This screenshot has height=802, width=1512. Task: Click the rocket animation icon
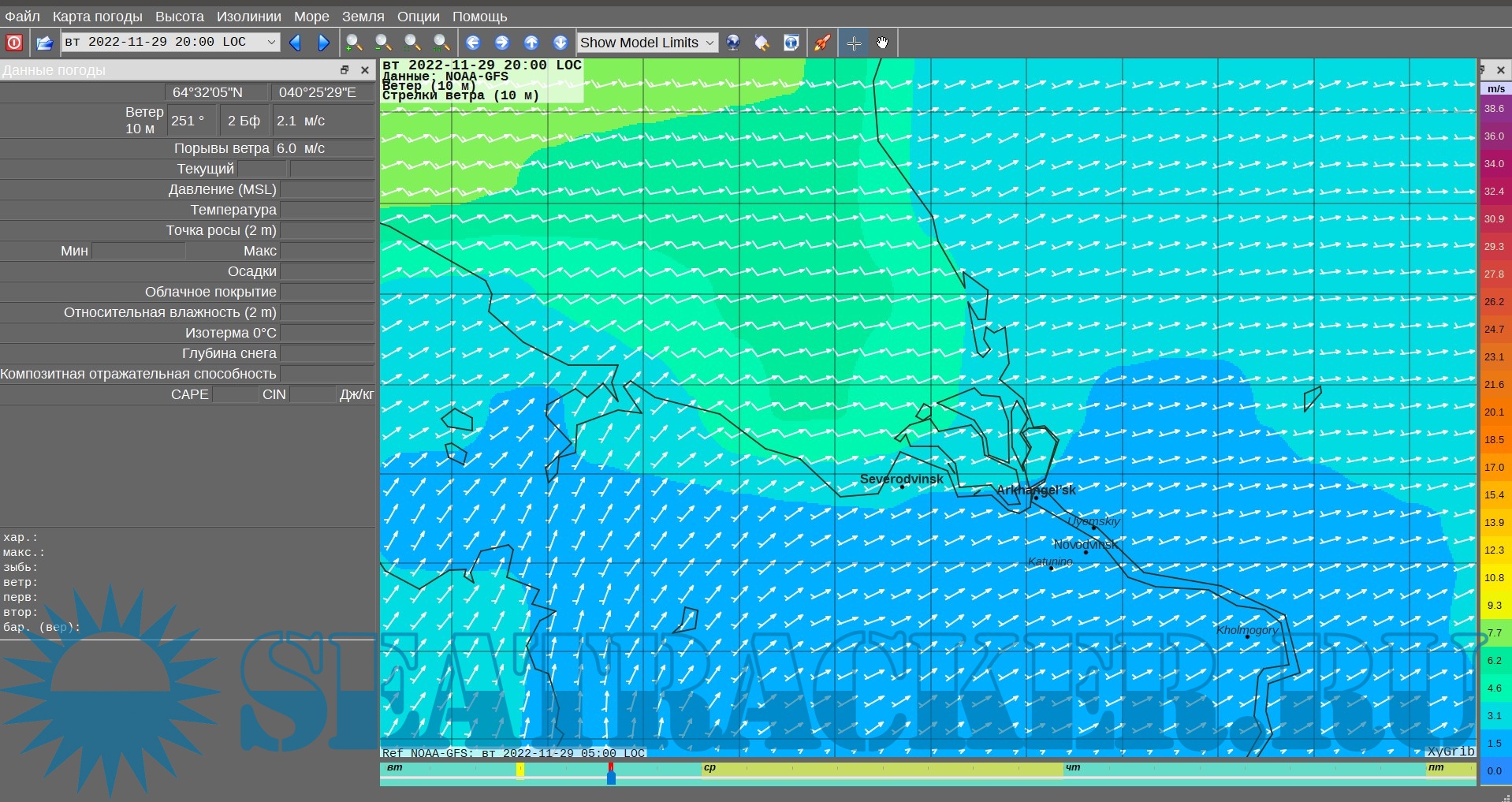click(822, 43)
